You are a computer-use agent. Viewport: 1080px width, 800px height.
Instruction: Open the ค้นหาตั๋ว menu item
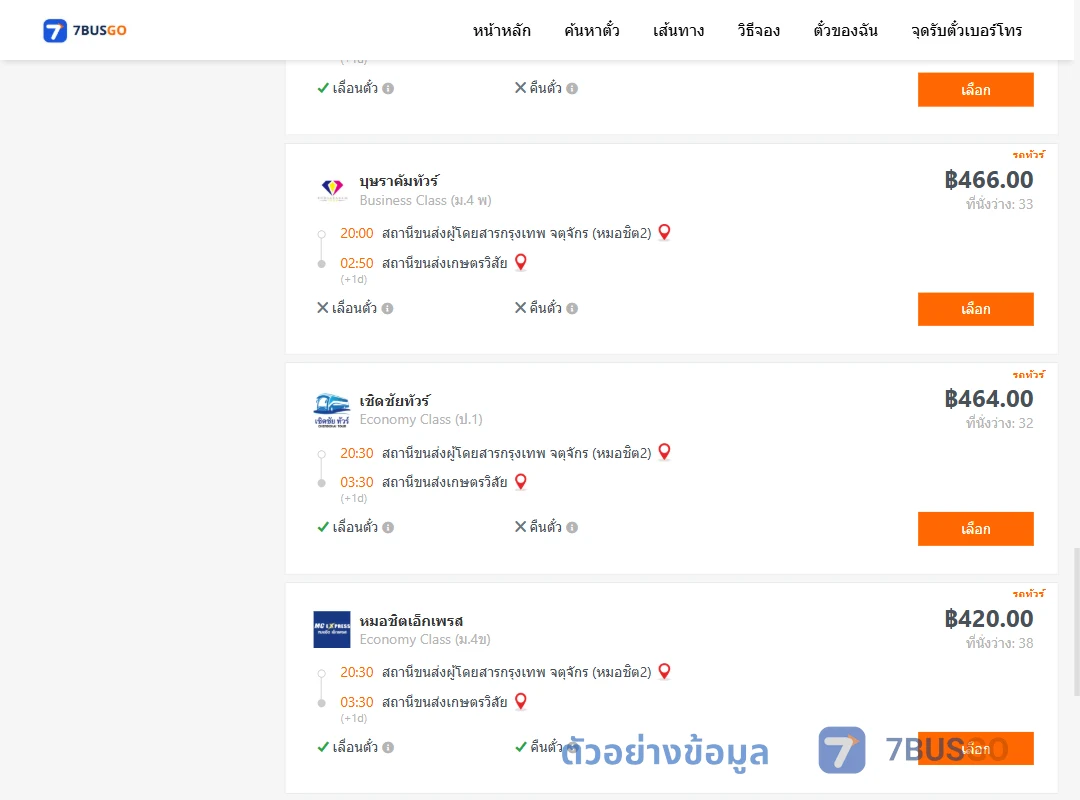point(592,31)
